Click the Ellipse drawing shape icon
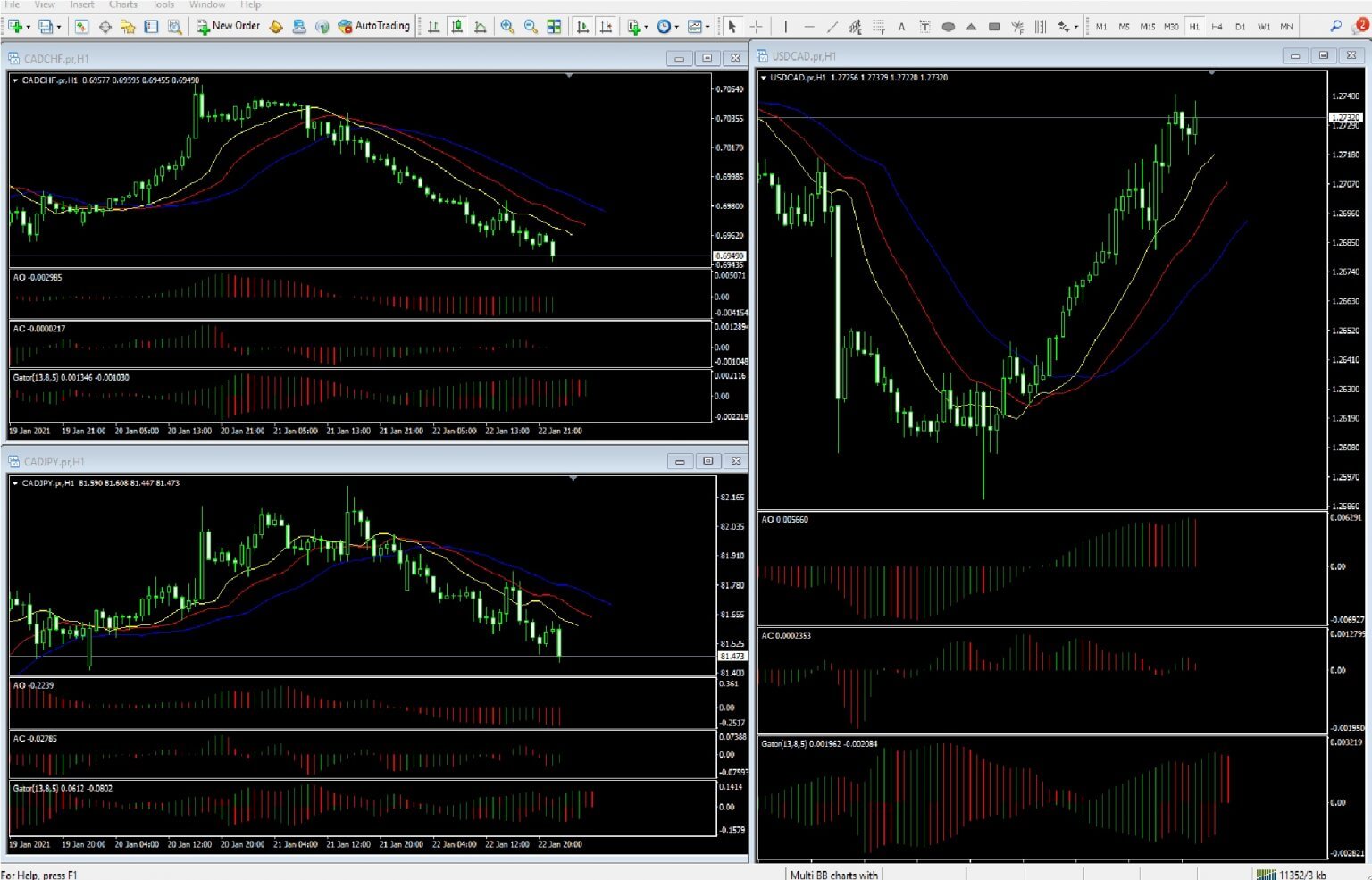1372x880 pixels. tap(949, 27)
